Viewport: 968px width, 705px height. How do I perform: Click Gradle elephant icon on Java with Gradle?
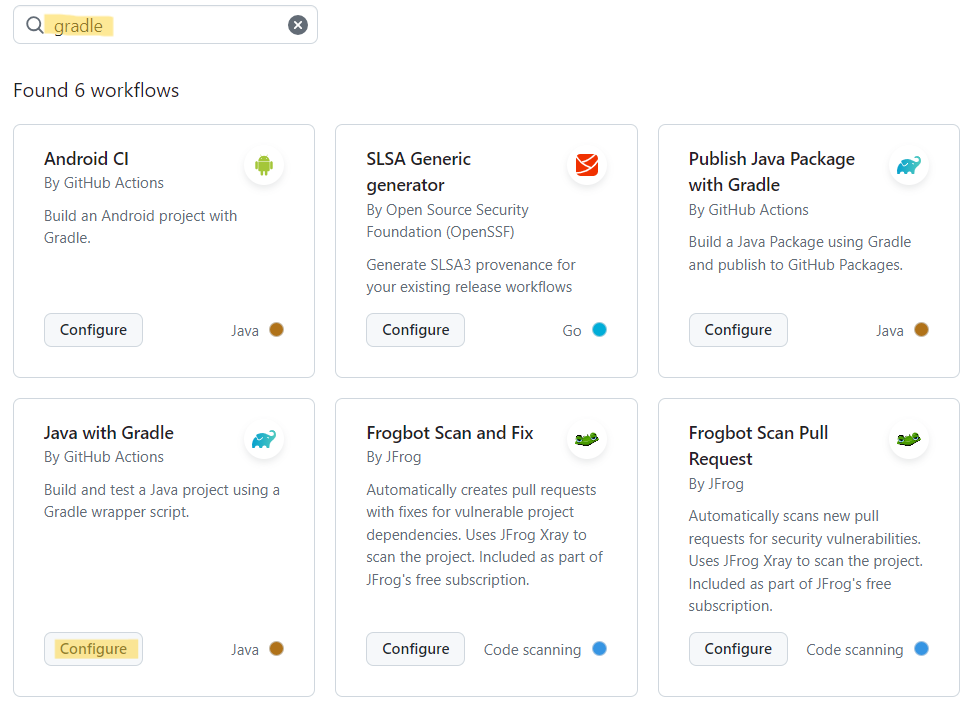264,439
